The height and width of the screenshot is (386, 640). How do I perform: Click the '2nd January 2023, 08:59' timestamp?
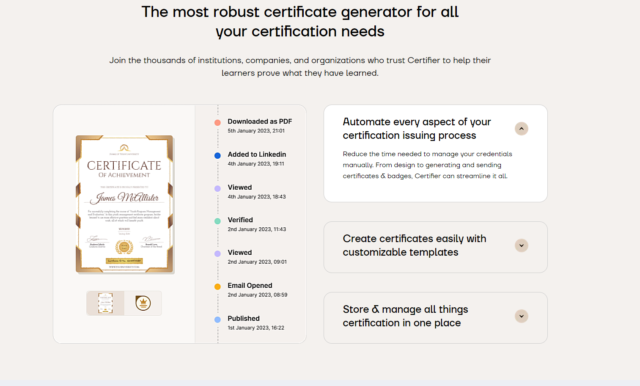(257, 295)
